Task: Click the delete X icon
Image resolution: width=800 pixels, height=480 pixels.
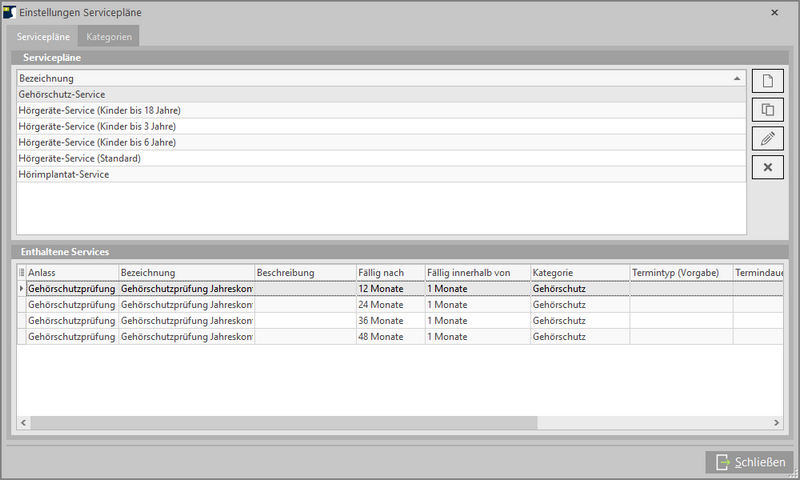Action: coord(767,167)
